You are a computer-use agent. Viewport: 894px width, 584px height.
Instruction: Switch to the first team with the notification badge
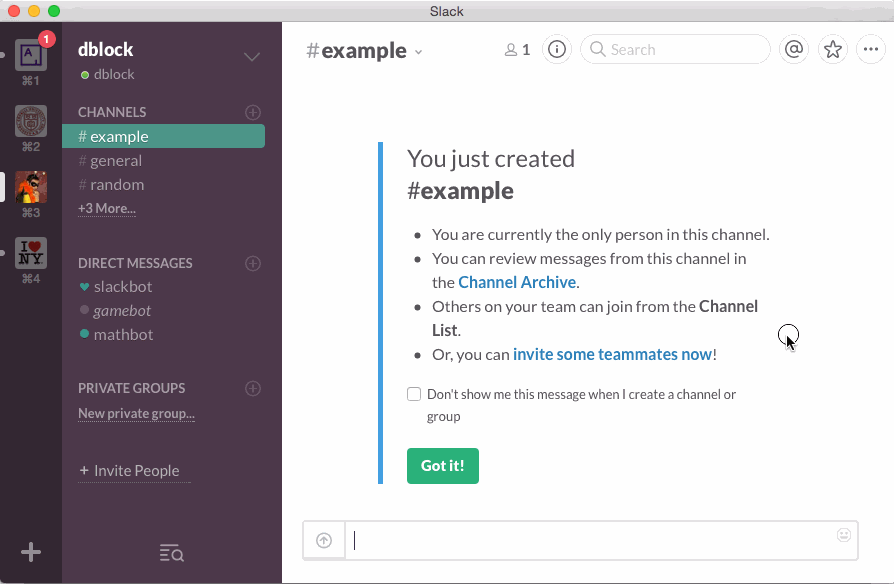(x=31, y=55)
